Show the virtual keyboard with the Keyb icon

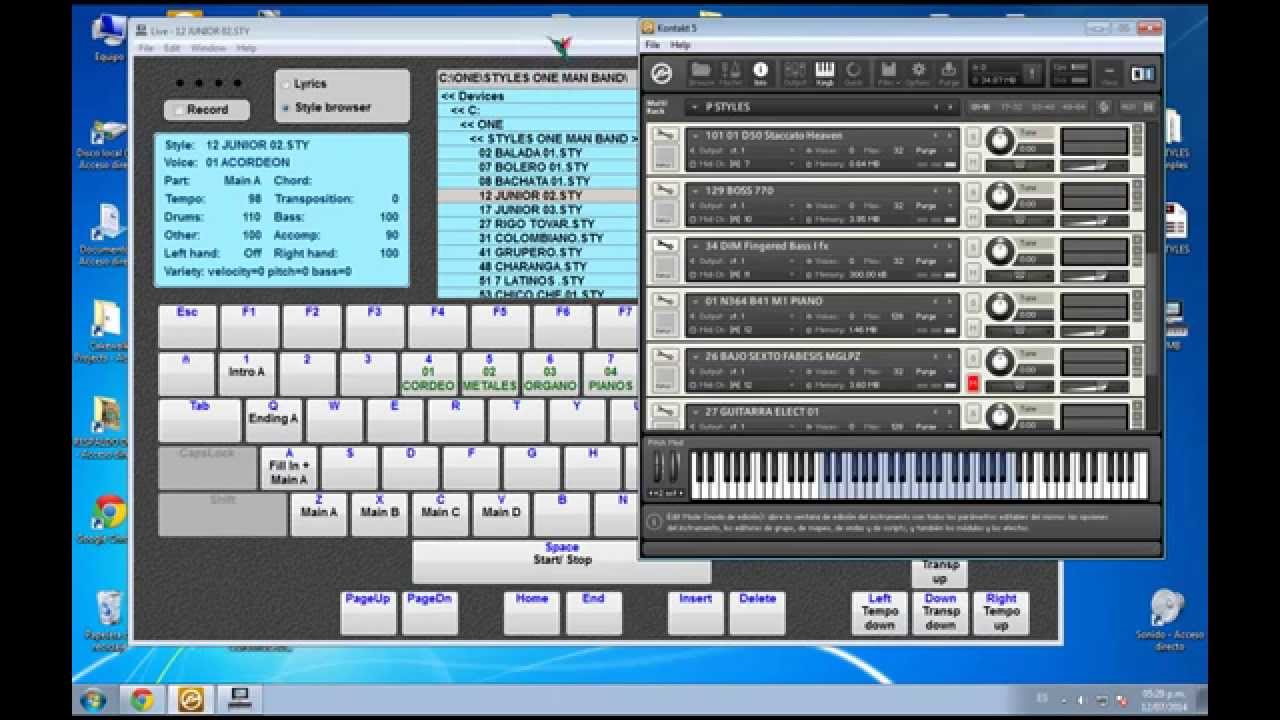click(825, 72)
